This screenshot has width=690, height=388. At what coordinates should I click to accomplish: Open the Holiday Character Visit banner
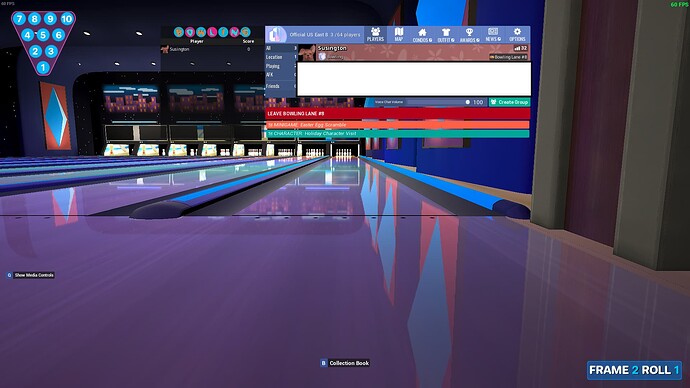(397, 133)
